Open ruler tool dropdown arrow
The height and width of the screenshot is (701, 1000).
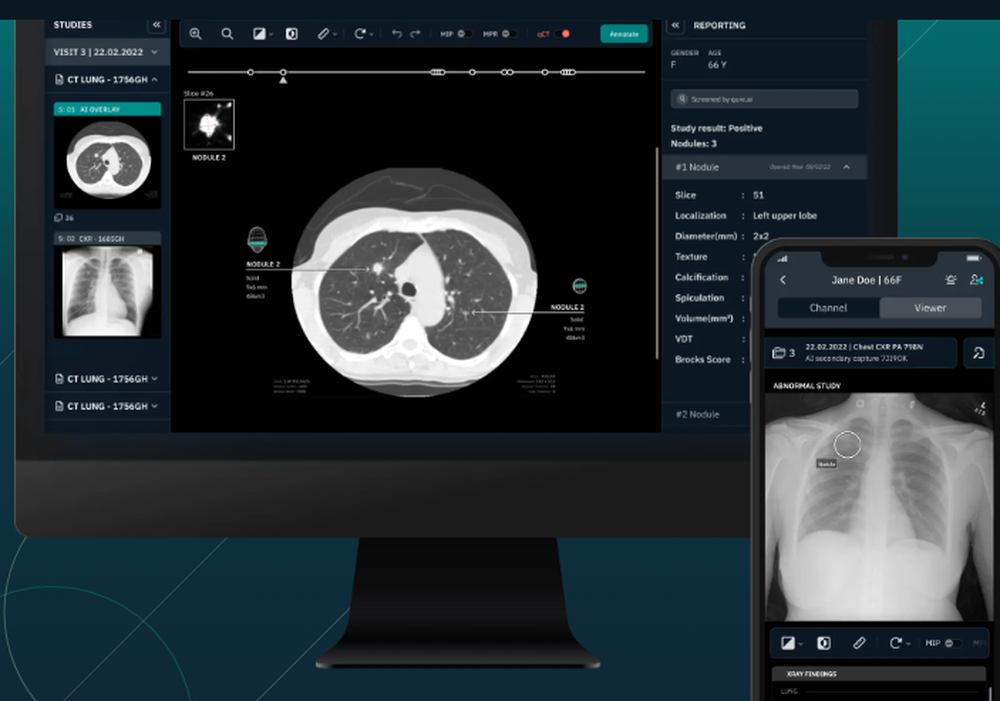[x=335, y=34]
